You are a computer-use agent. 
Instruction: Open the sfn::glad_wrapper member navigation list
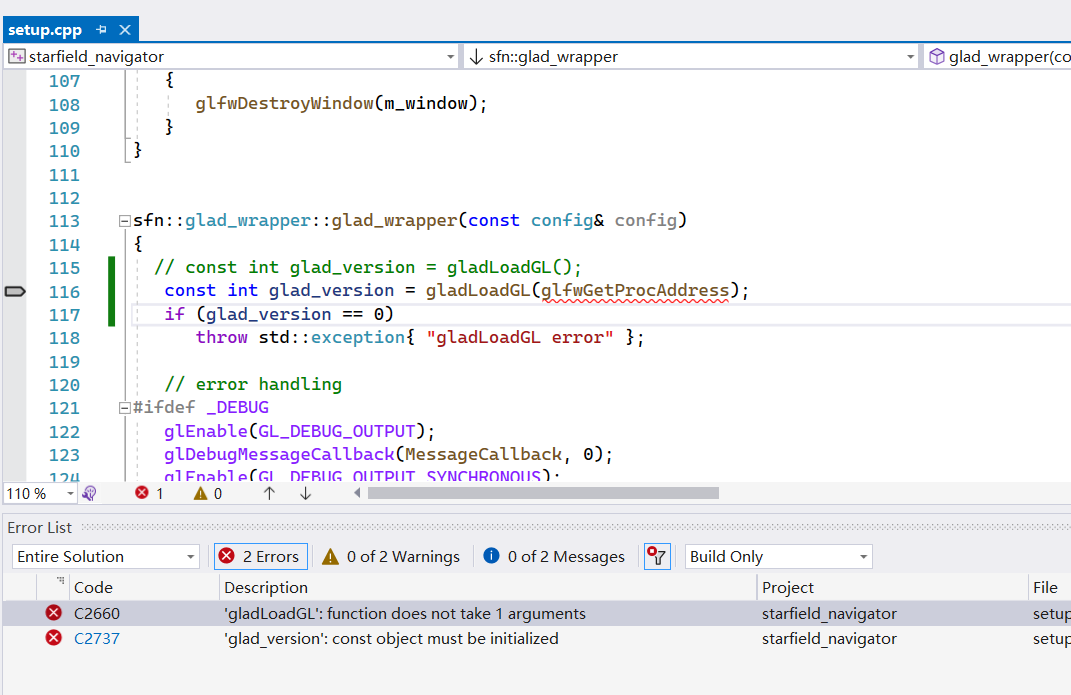[690, 56]
